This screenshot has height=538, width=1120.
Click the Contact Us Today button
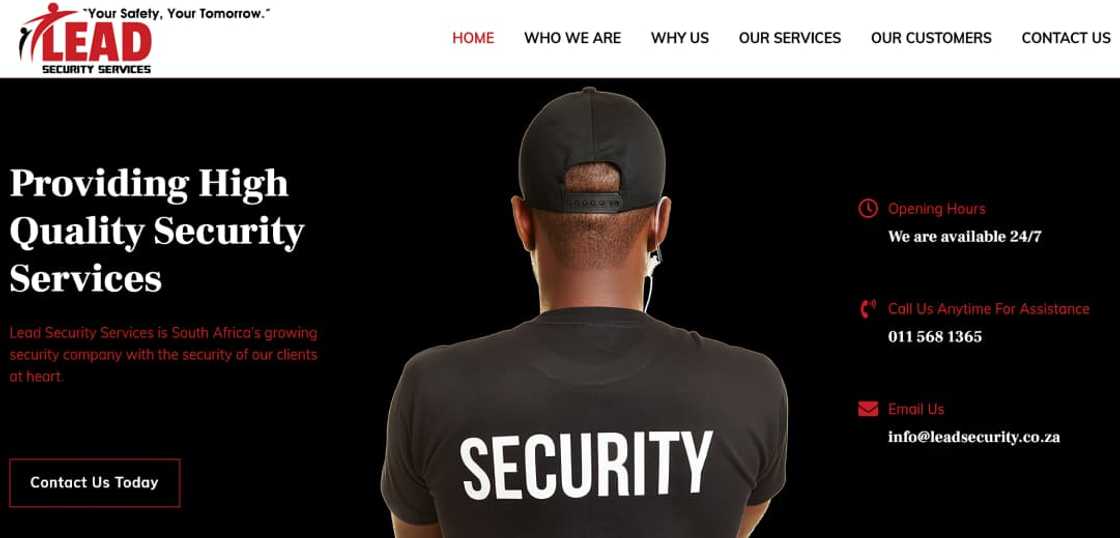(94, 483)
